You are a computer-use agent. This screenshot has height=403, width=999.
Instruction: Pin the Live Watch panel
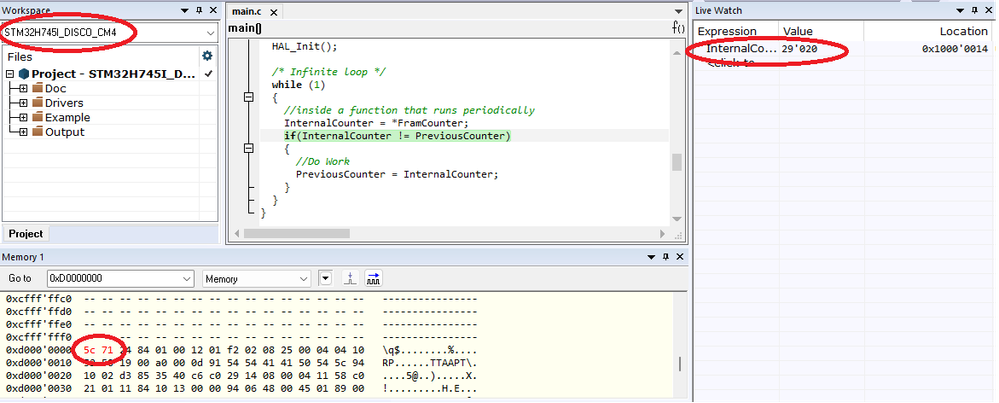point(975,11)
